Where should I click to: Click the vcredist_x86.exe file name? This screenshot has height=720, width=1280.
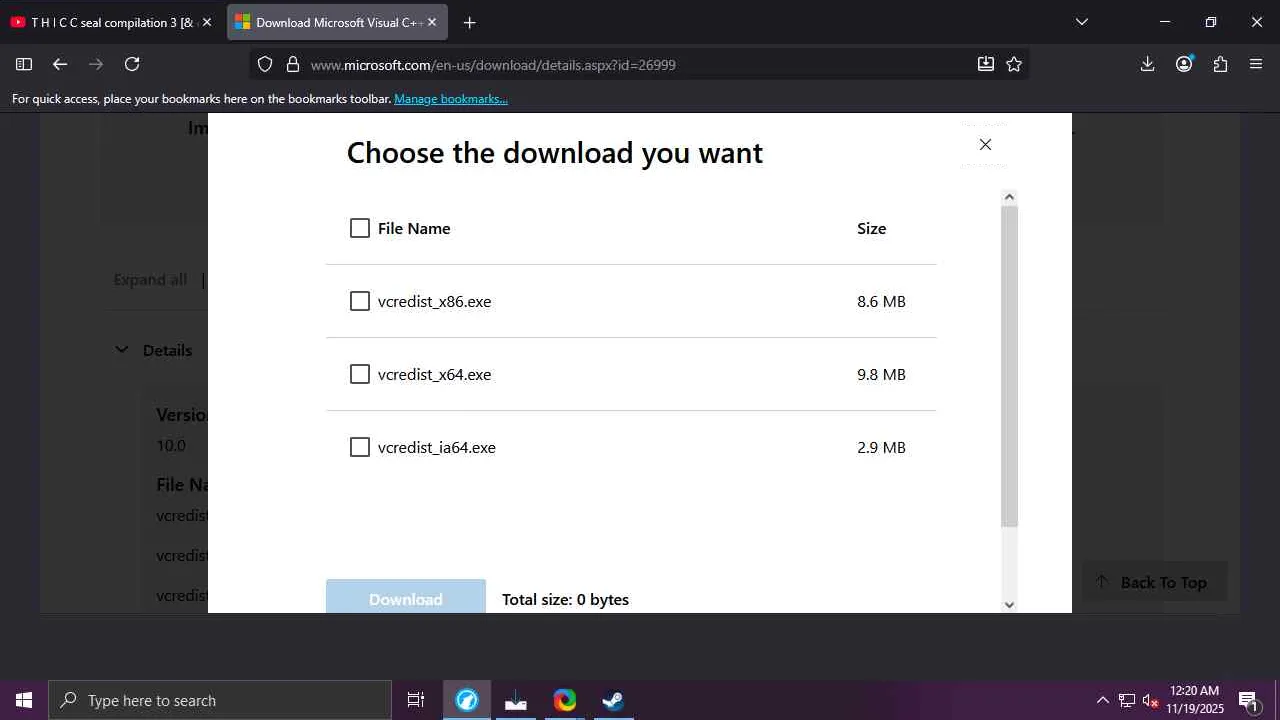(434, 301)
